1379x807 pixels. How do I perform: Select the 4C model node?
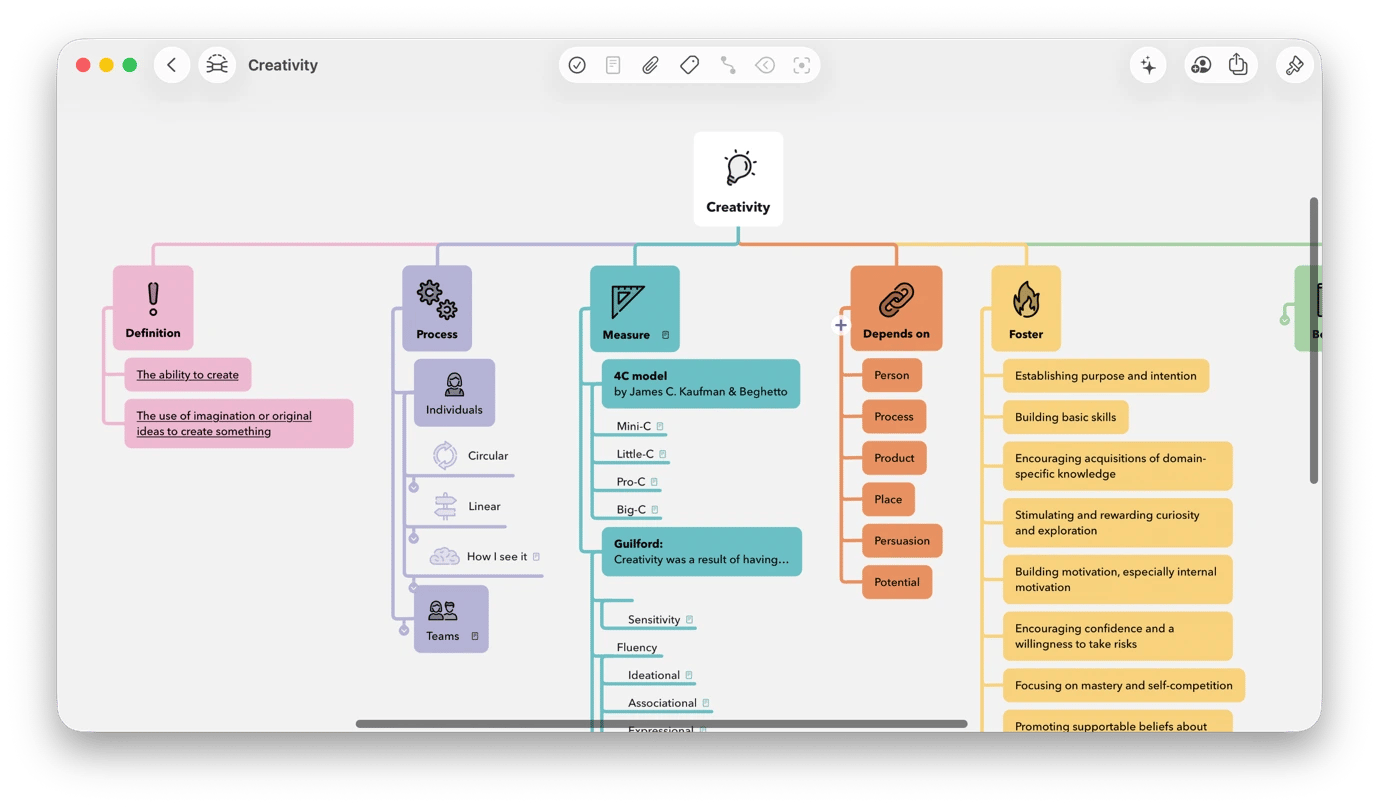[x=701, y=384]
